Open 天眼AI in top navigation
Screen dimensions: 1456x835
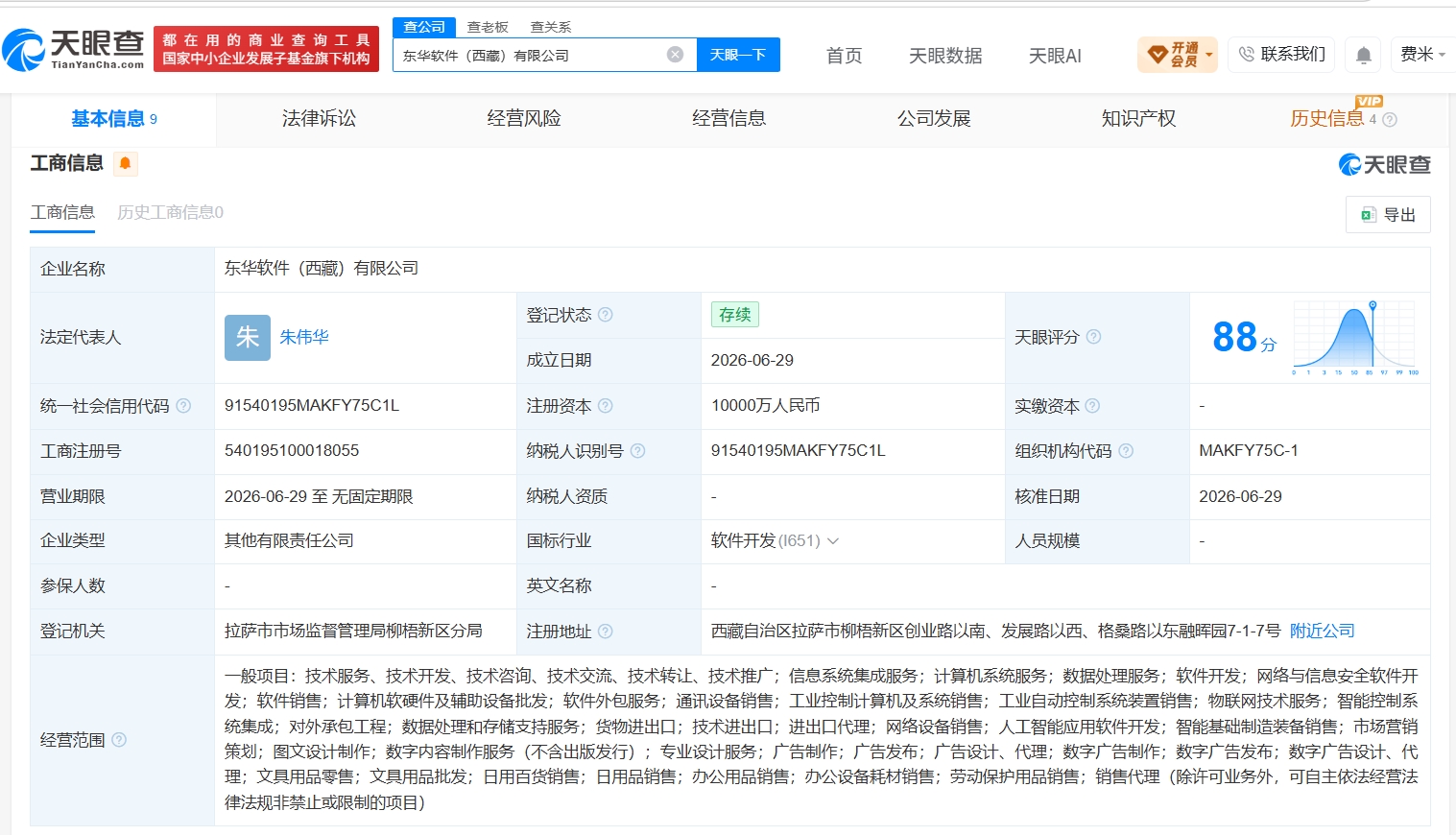[1055, 56]
